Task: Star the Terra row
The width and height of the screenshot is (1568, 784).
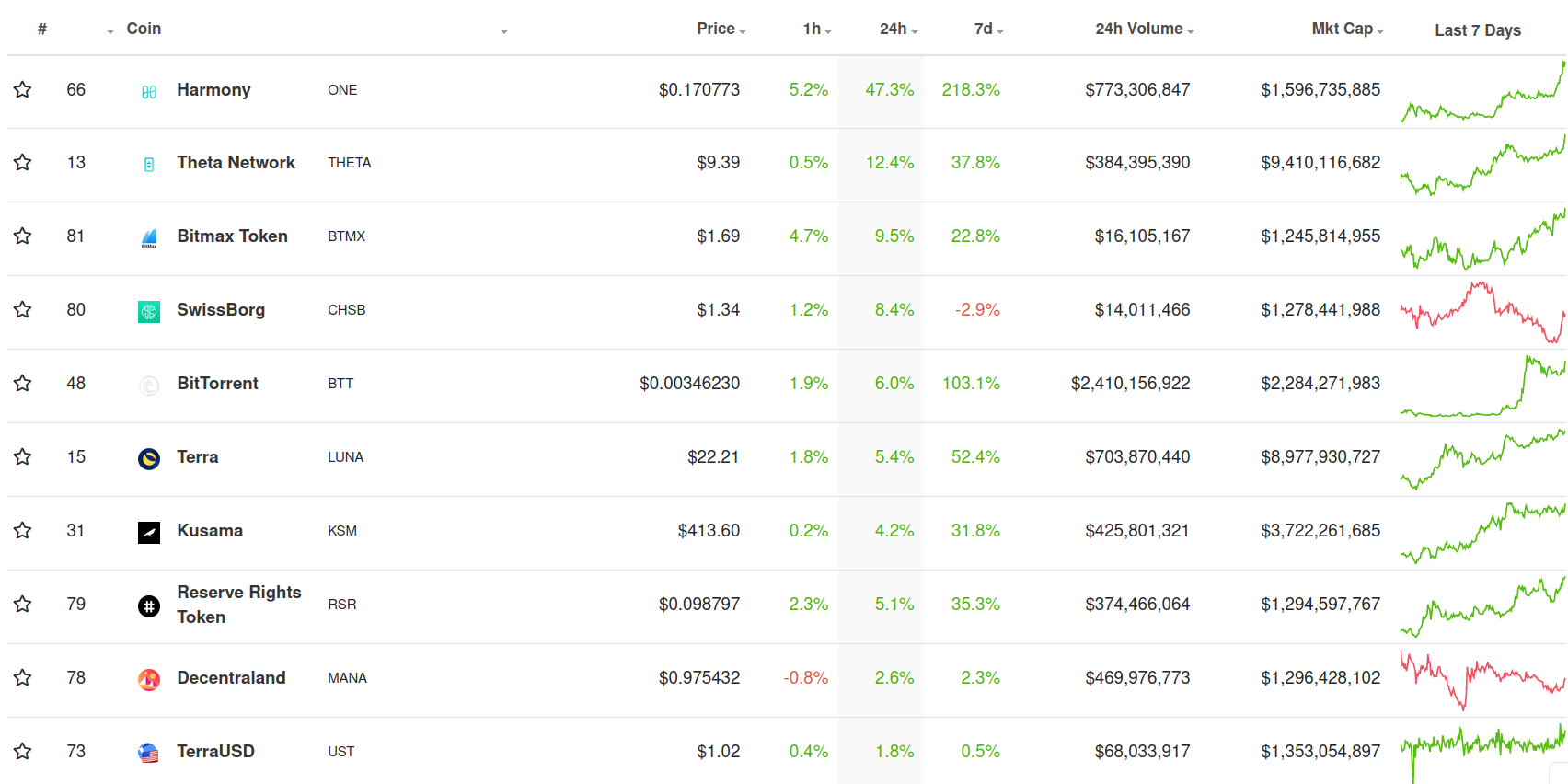Action: tap(23, 456)
